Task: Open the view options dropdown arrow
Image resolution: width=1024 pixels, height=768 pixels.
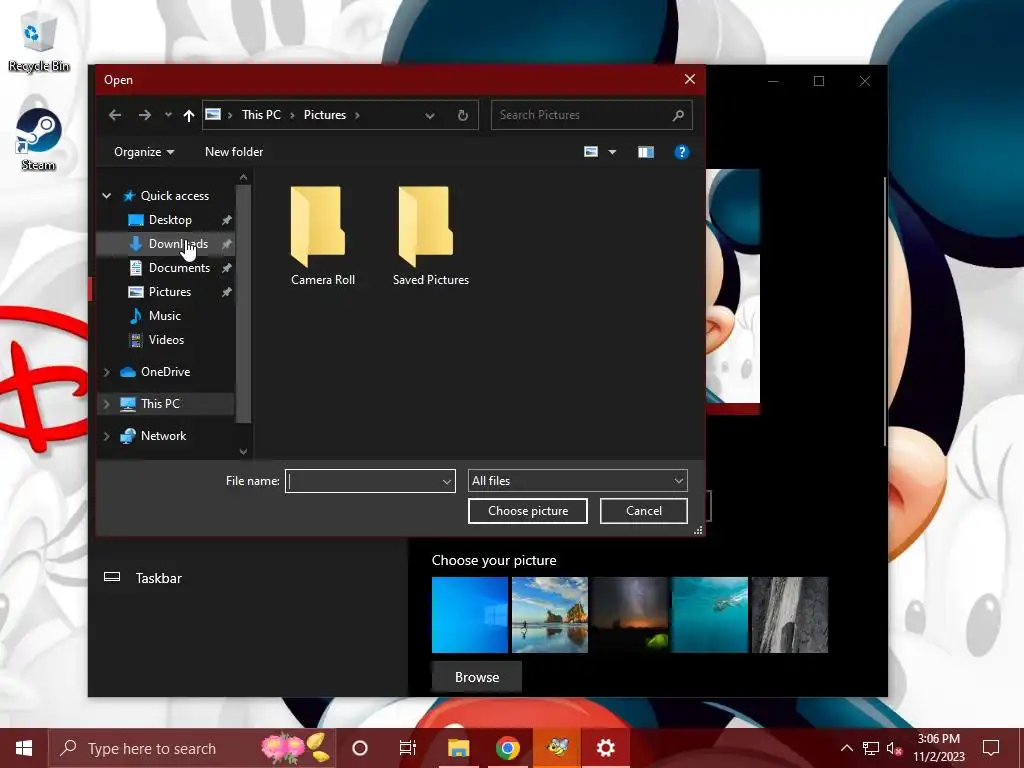Action: pos(612,152)
